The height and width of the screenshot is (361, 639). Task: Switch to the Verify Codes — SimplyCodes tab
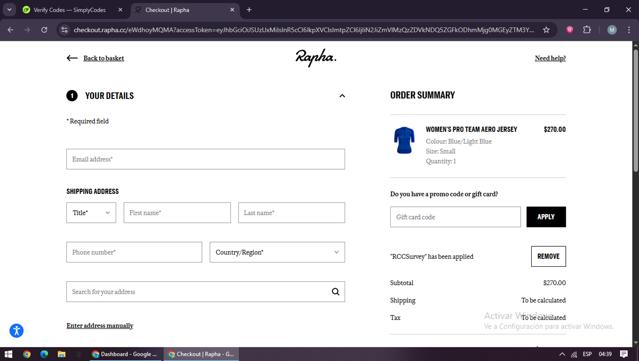pyautogui.click(x=70, y=10)
